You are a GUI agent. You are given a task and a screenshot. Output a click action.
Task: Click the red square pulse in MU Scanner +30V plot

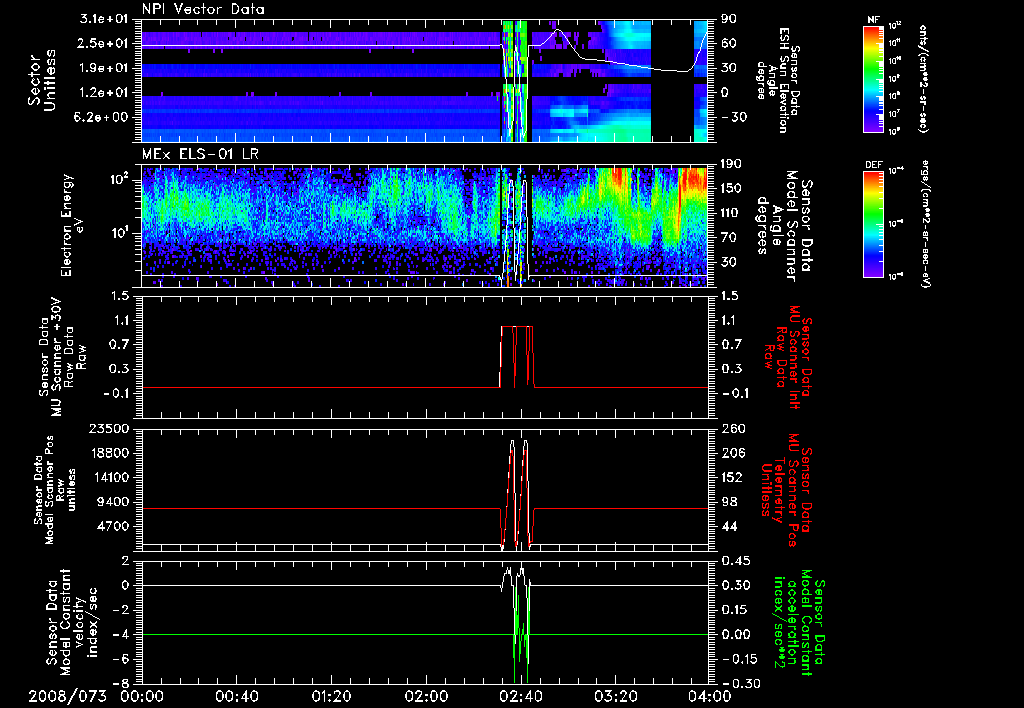tap(517, 356)
